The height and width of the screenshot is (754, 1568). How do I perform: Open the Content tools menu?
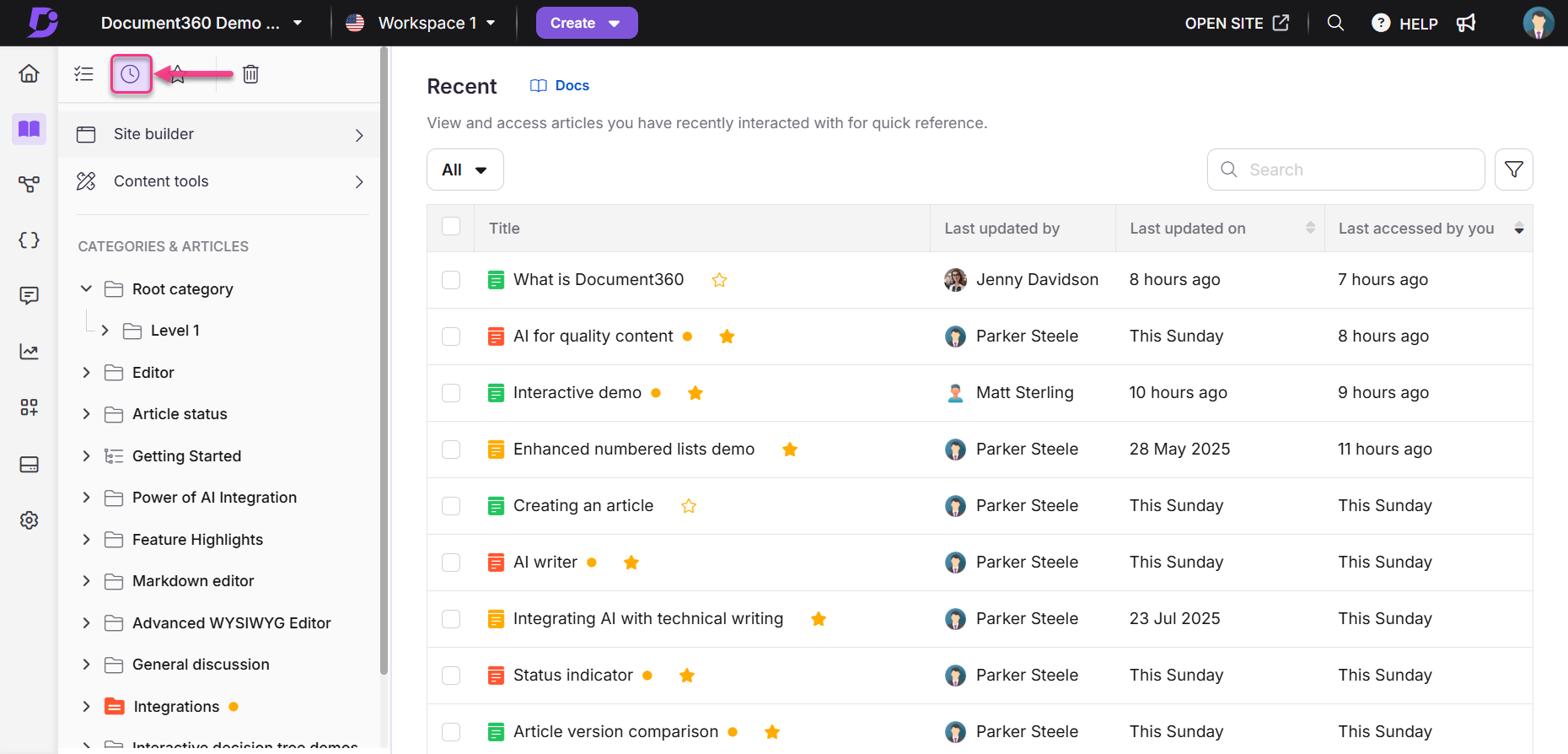(220, 181)
